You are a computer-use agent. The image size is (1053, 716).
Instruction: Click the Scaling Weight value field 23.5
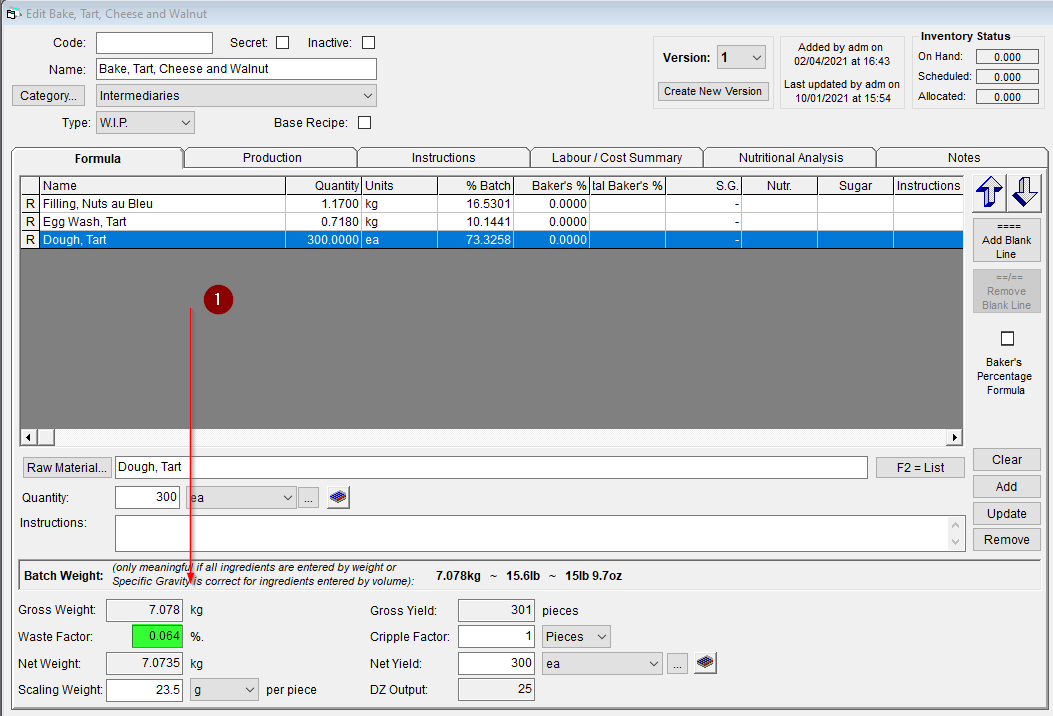click(144, 690)
